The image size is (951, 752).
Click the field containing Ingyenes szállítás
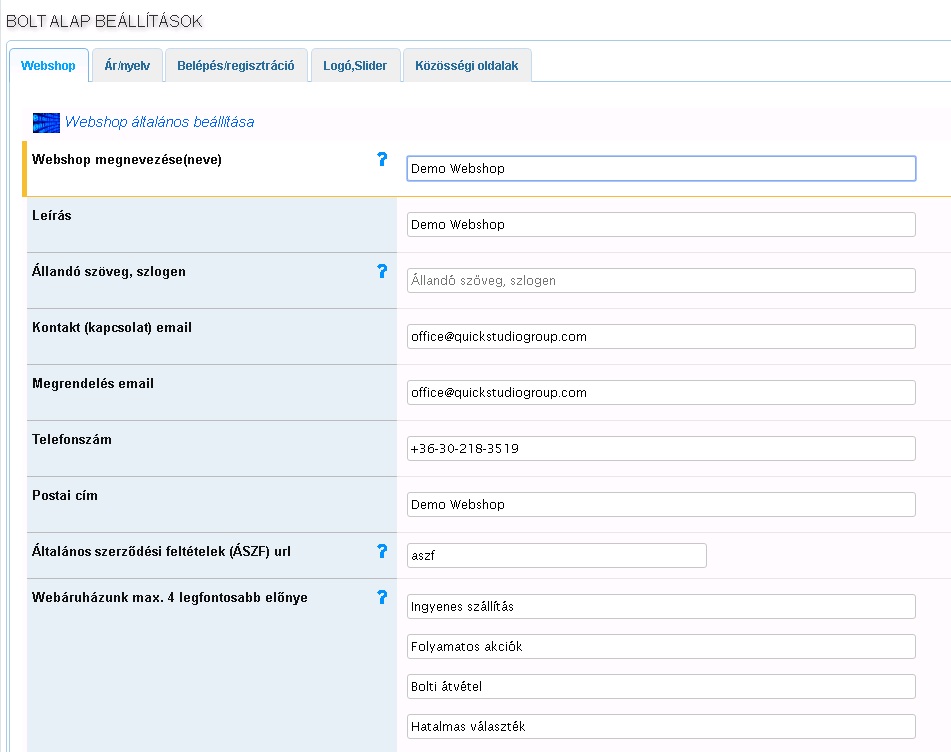661,606
